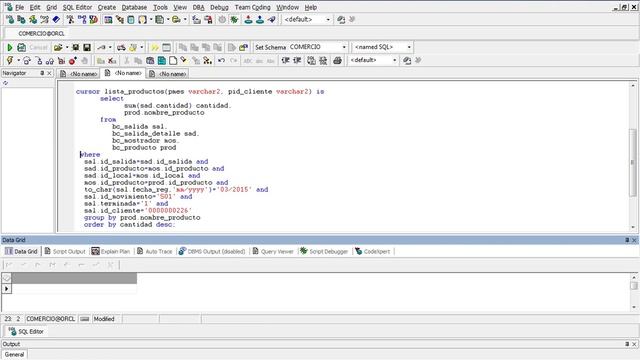
Task: Click the 'bc_salida_detalle sad' line in editor
Action: [x=156, y=133]
